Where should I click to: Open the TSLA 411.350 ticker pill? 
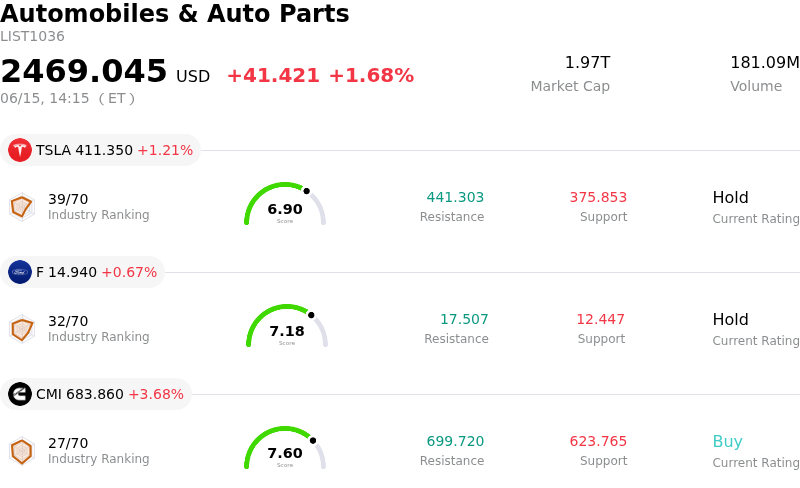[101, 150]
